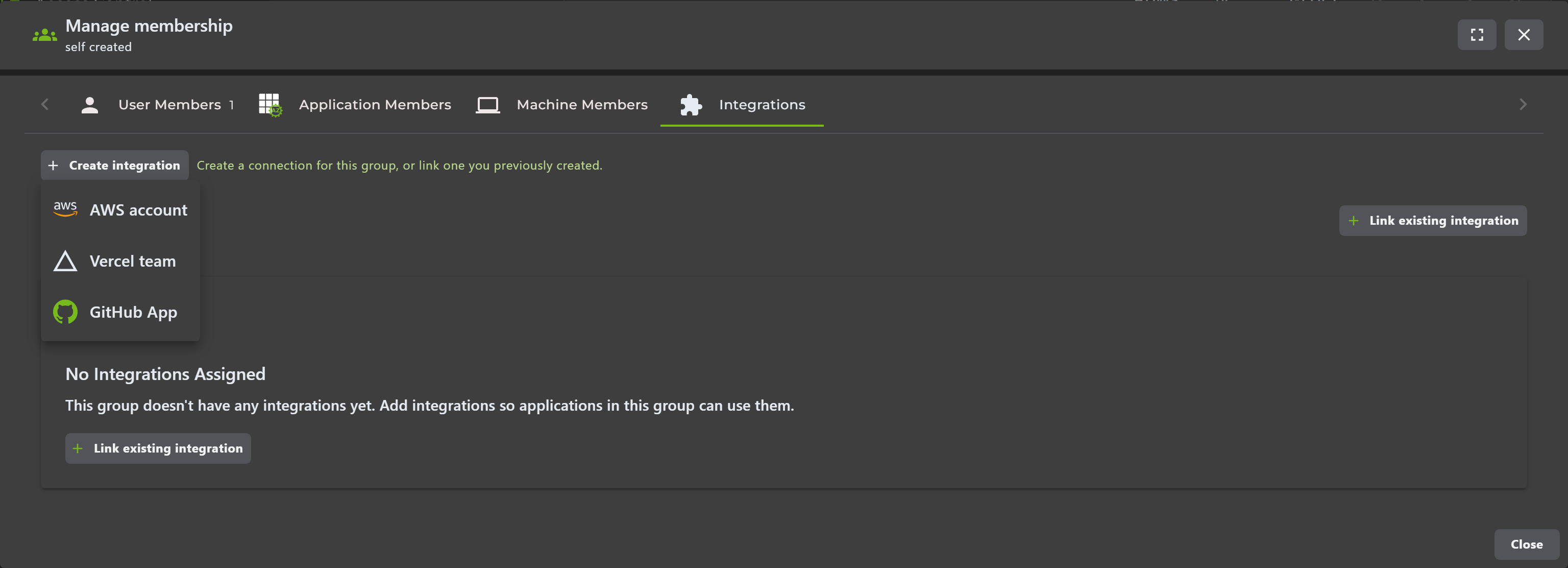Click the Close button at bottom
Screen dimensions: 1568x568
pyautogui.click(x=1526, y=544)
